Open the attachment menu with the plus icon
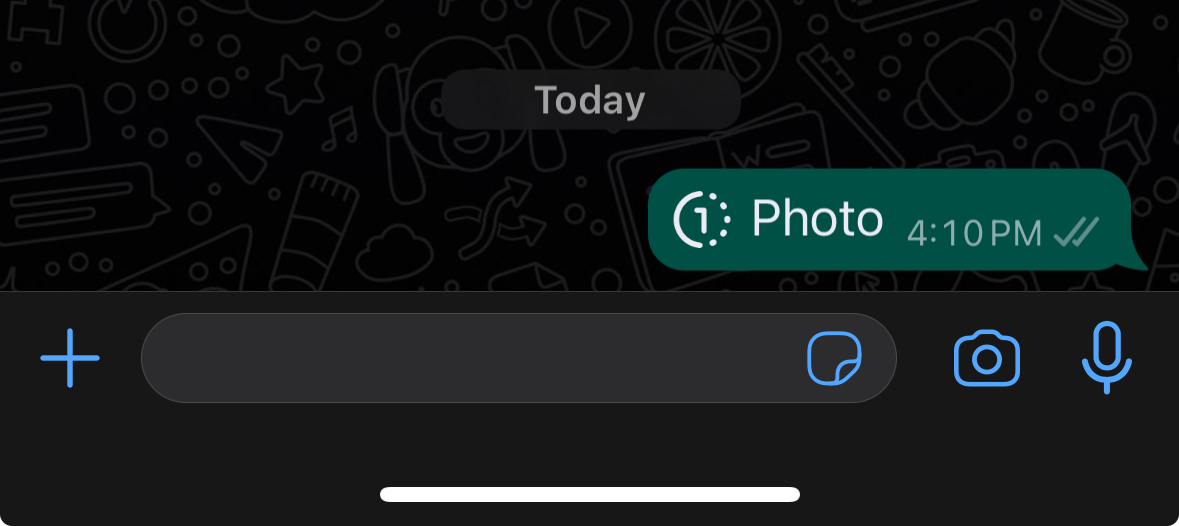1179x526 pixels. pyautogui.click(x=70, y=358)
